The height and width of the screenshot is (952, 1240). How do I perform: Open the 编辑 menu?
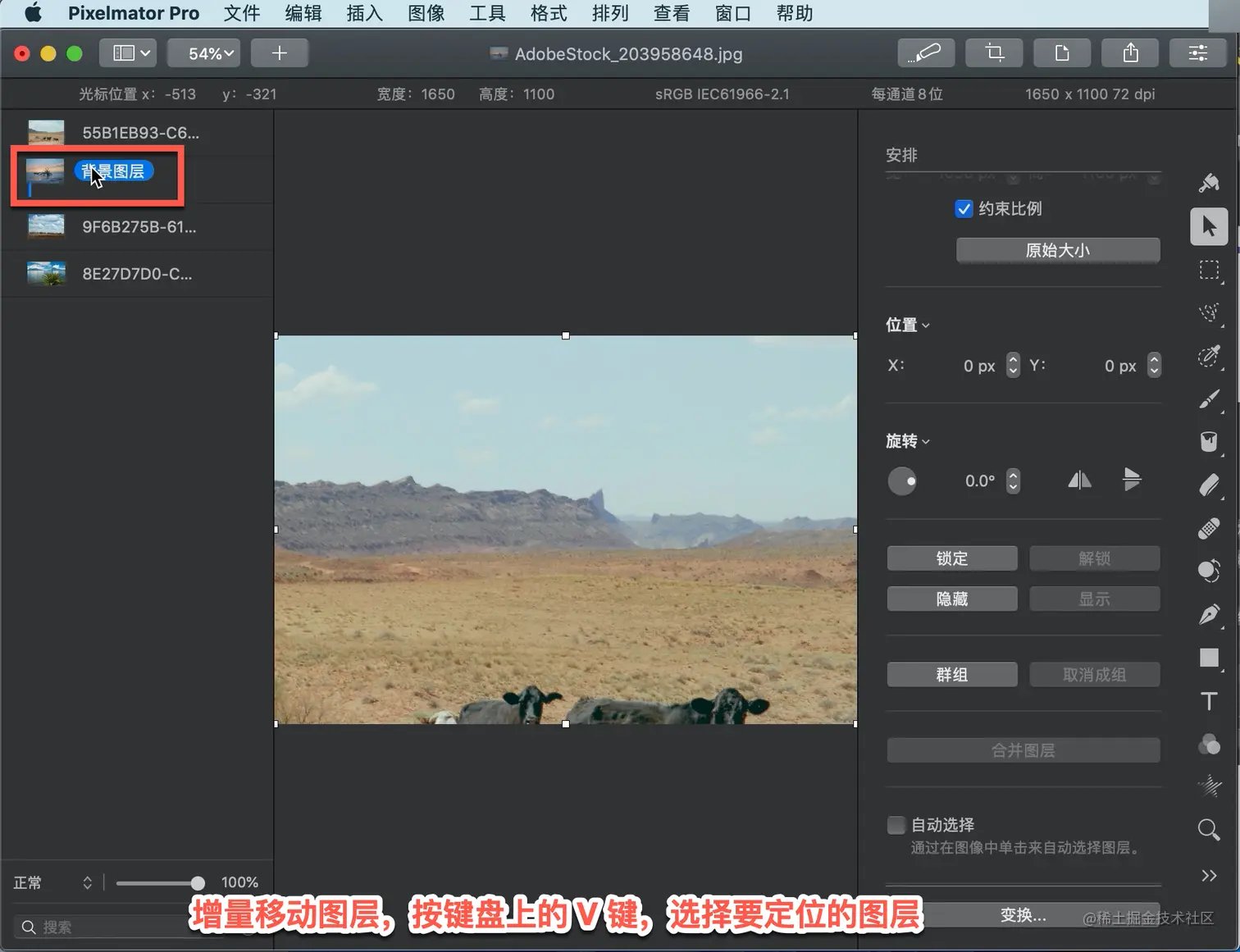tap(303, 13)
